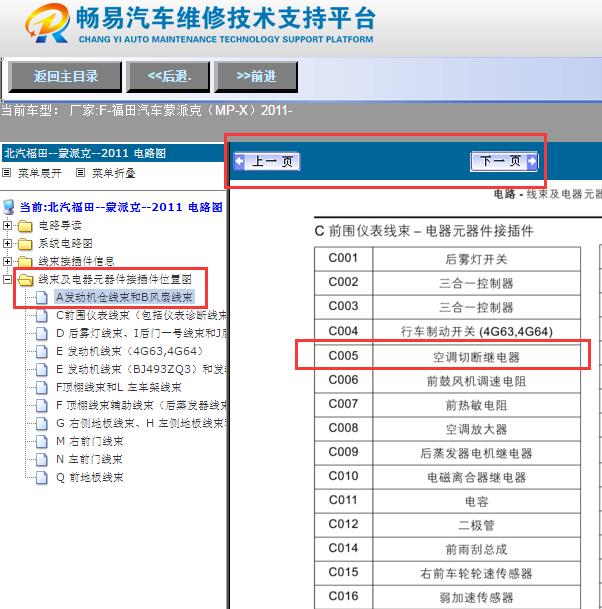Screen dimensions: 602x609
Task: Click the 前雨刮总成 table cell
Action: point(476,549)
